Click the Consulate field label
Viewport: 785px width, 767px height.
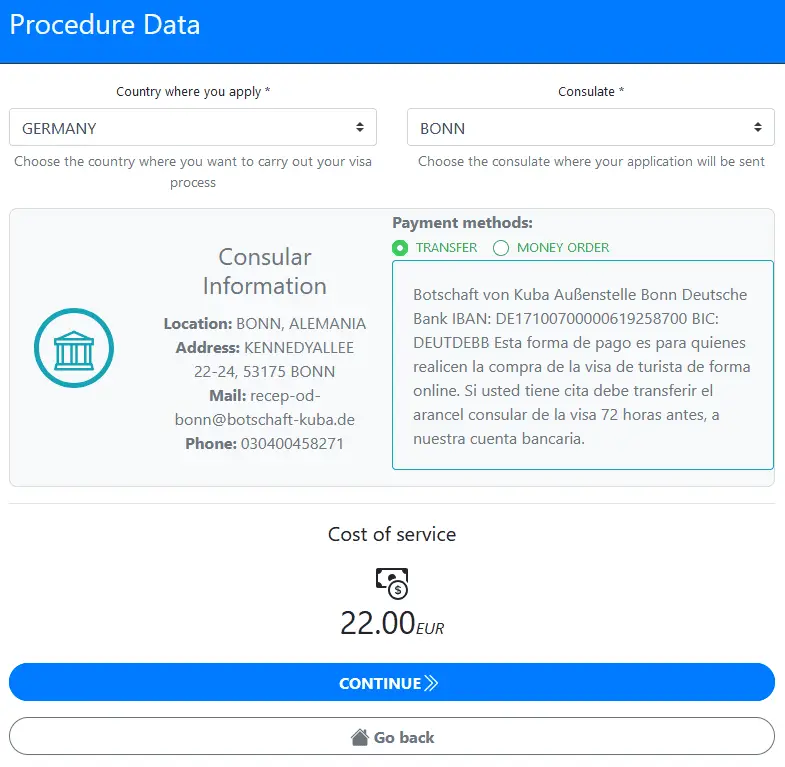tap(590, 91)
